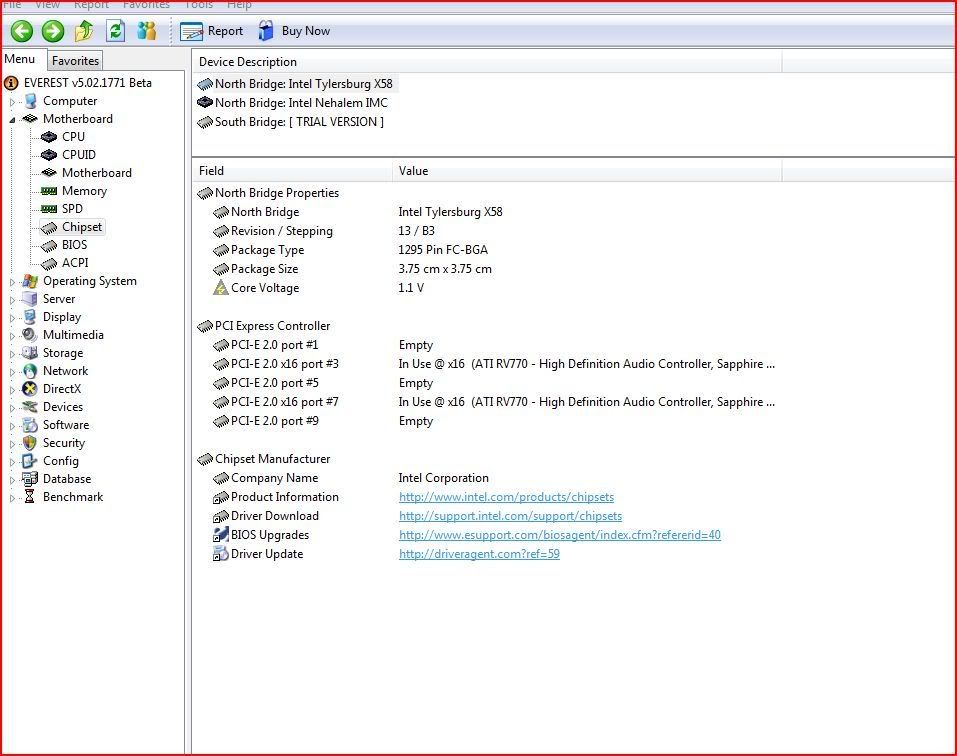Click the Config icon in the tree
The width and height of the screenshot is (957, 756).
pyautogui.click(x=30, y=461)
